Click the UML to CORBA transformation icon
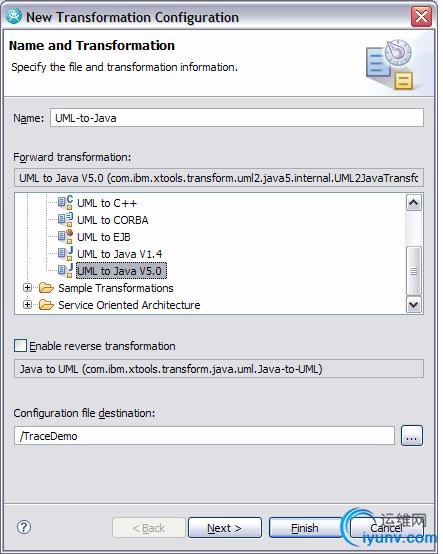 tap(66, 220)
